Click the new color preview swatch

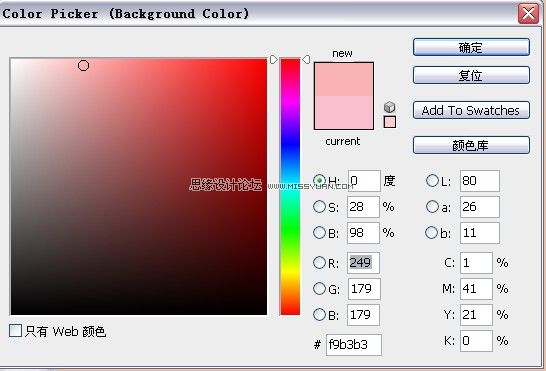[x=344, y=79]
